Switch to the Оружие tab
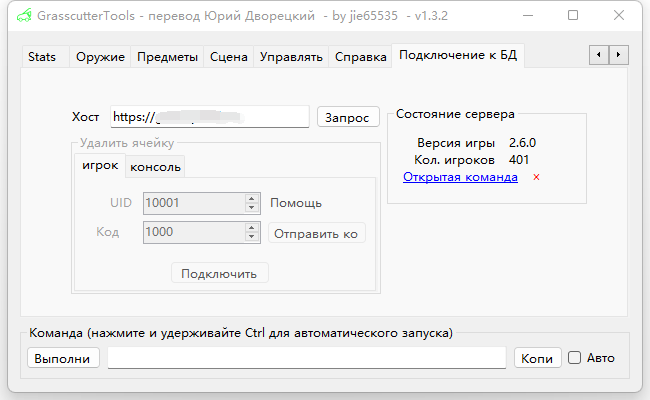The width and height of the screenshot is (650, 400). [x=100, y=57]
